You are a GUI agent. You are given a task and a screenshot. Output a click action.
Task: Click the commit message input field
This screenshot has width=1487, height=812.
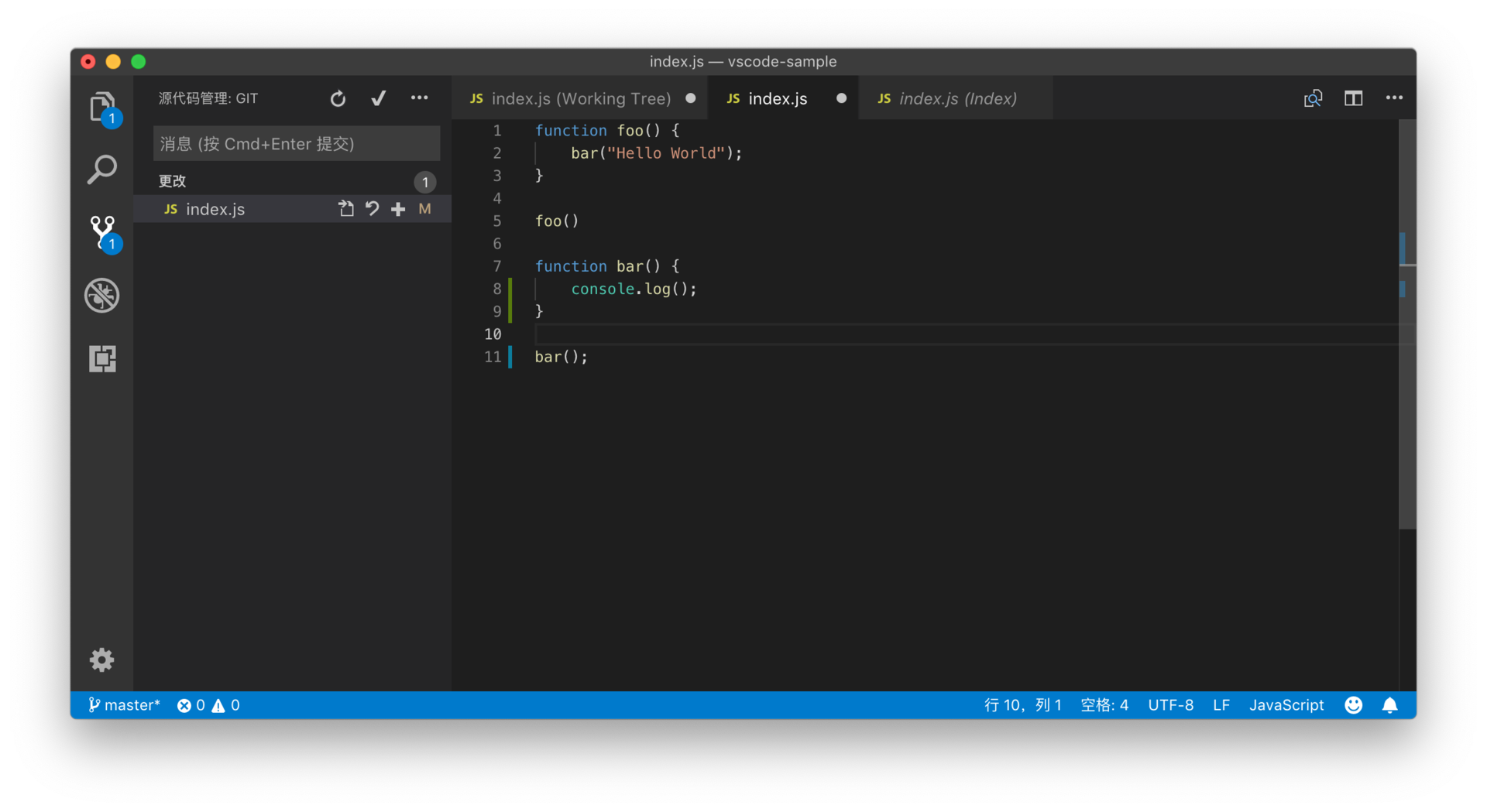point(297,144)
